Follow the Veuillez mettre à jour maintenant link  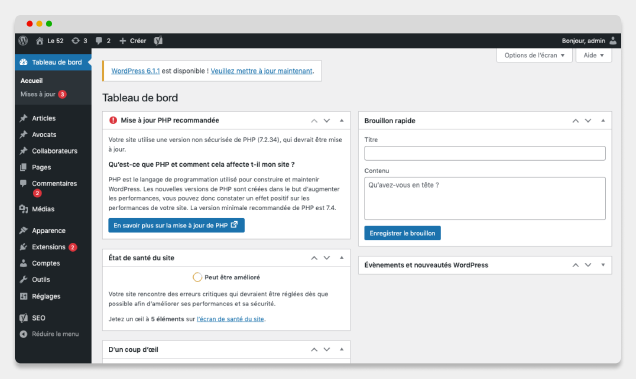click(262, 71)
